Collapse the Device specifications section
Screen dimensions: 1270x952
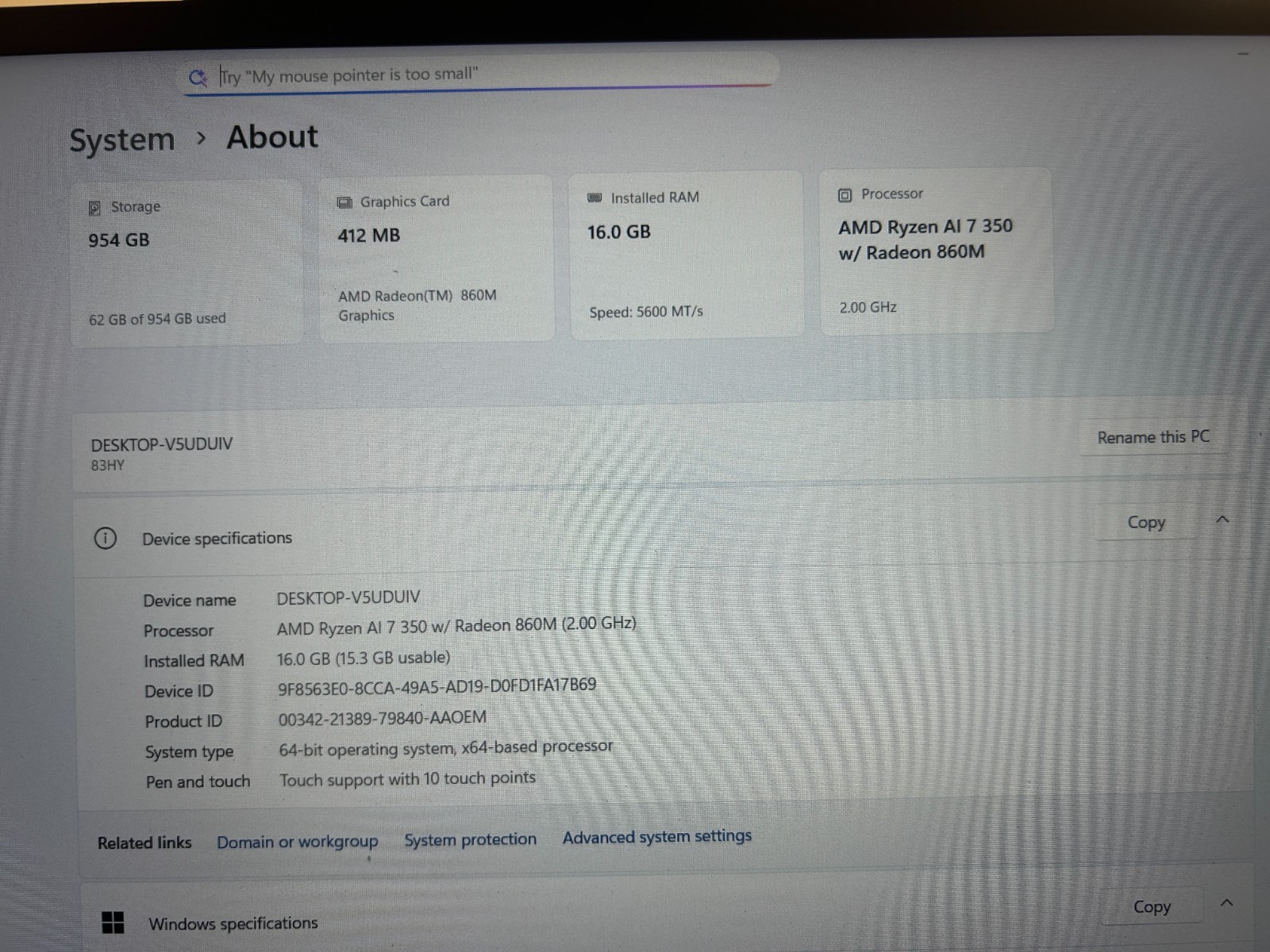(1222, 520)
